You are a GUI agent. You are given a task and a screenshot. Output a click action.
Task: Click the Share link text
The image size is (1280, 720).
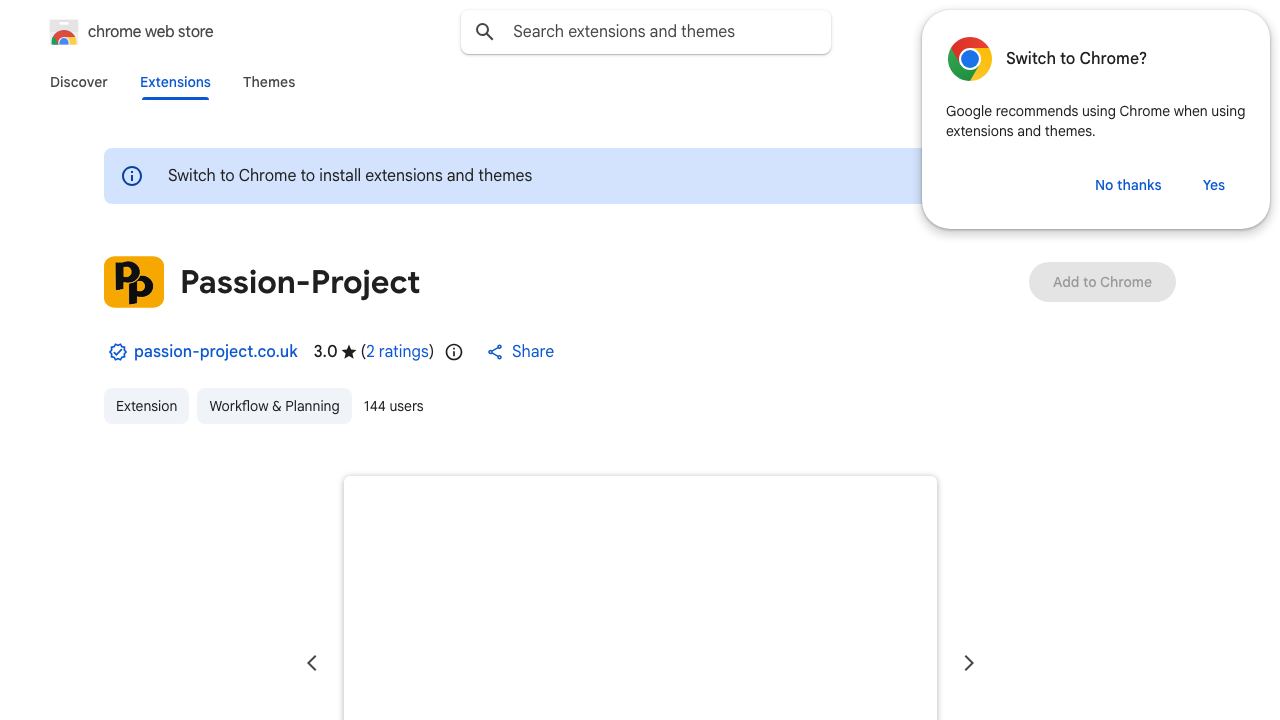(533, 352)
